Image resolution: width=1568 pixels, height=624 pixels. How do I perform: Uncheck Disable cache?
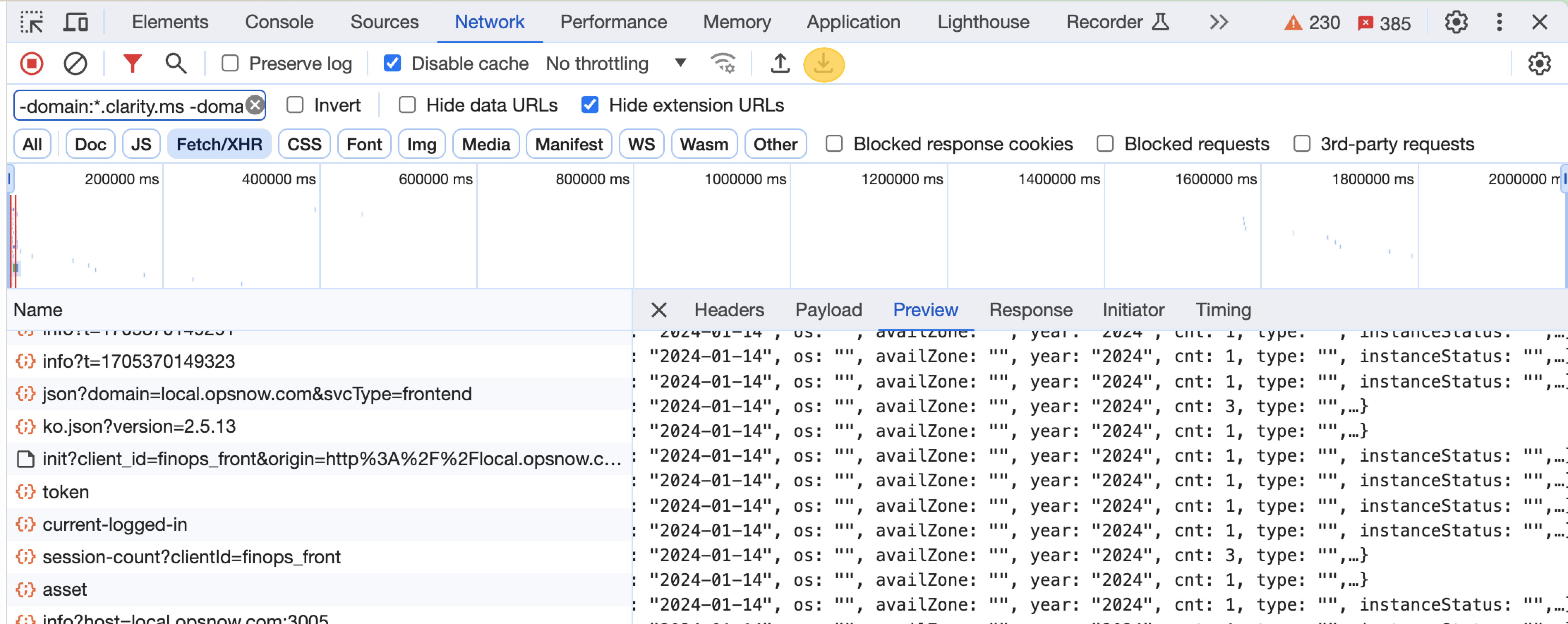click(393, 64)
